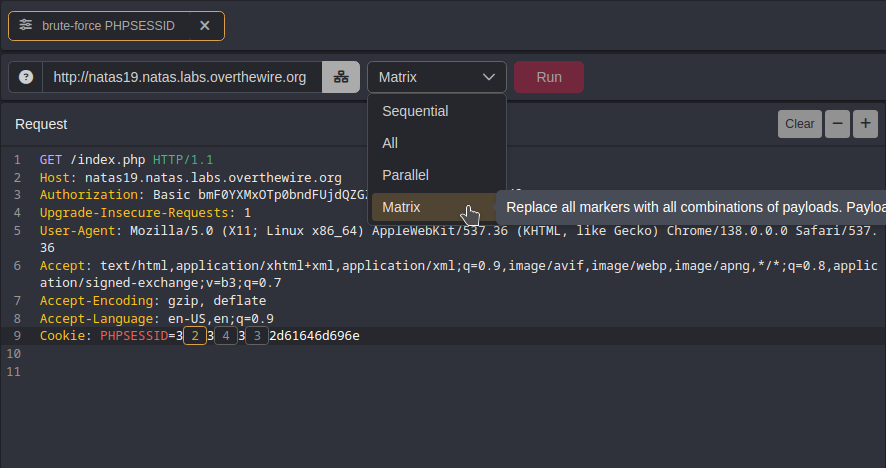Increase font size with the plus button
The width and height of the screenshot is (886, 468).
tap(865, 123)
